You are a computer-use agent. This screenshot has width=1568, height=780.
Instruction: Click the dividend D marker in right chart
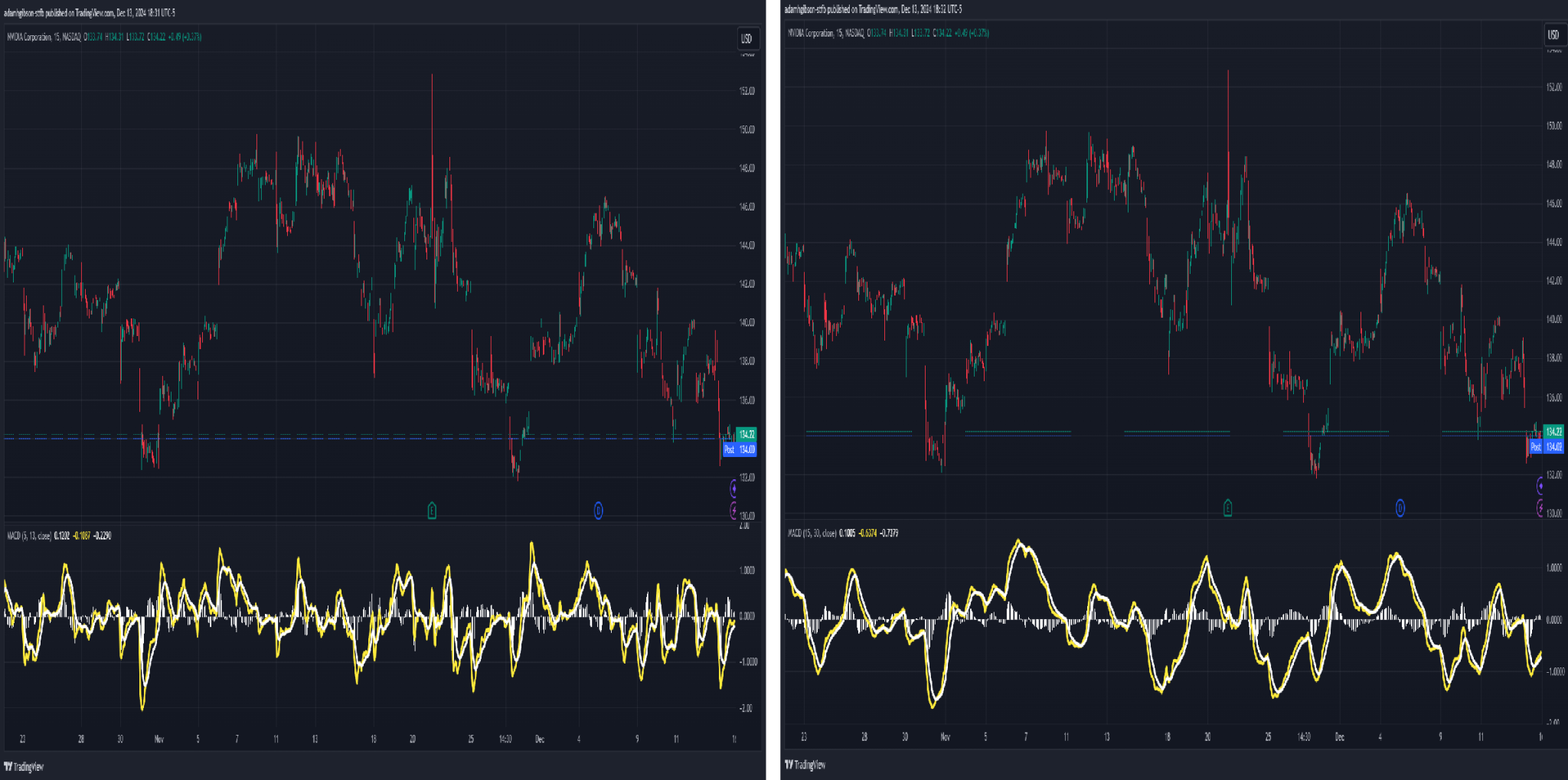click(x=1400, y=507)
